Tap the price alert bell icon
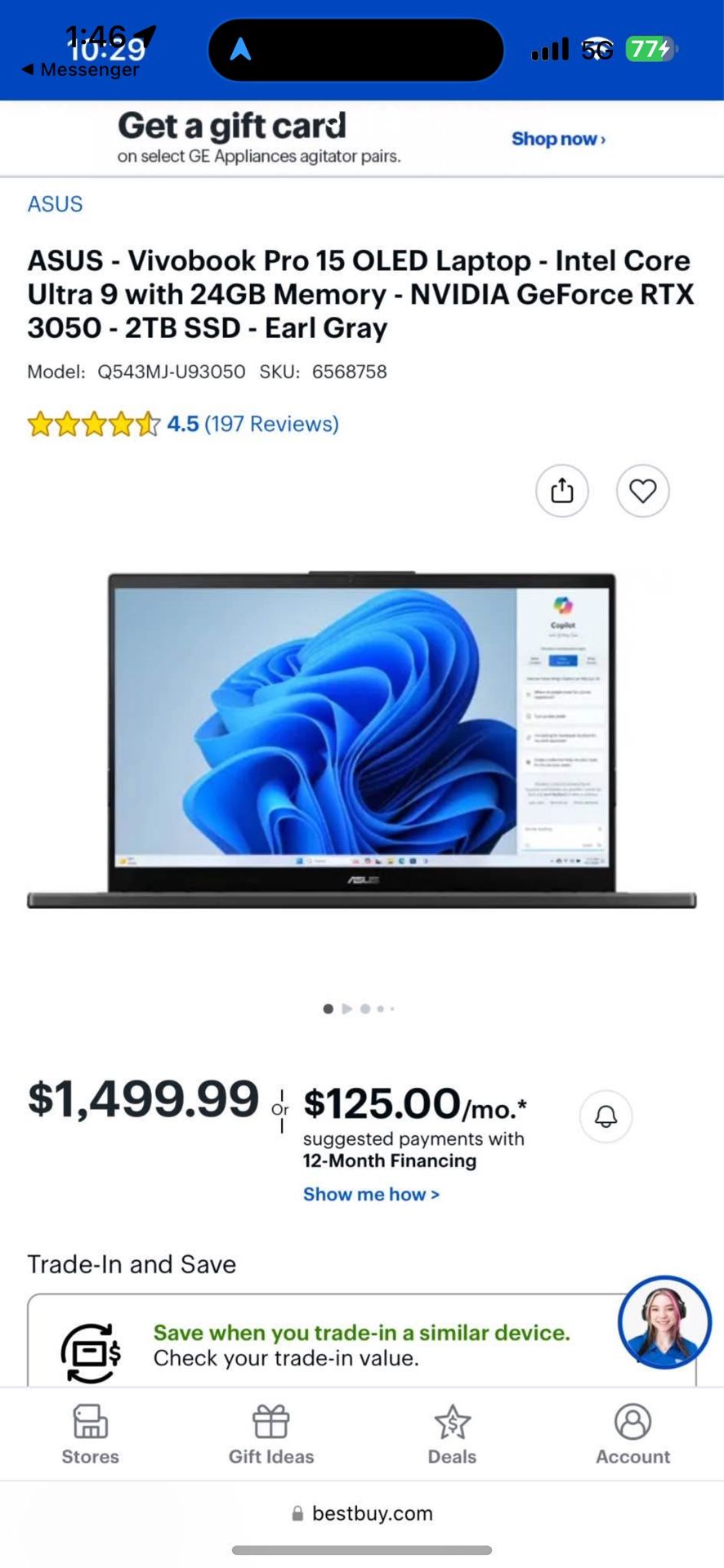 tap(606, 1116)
